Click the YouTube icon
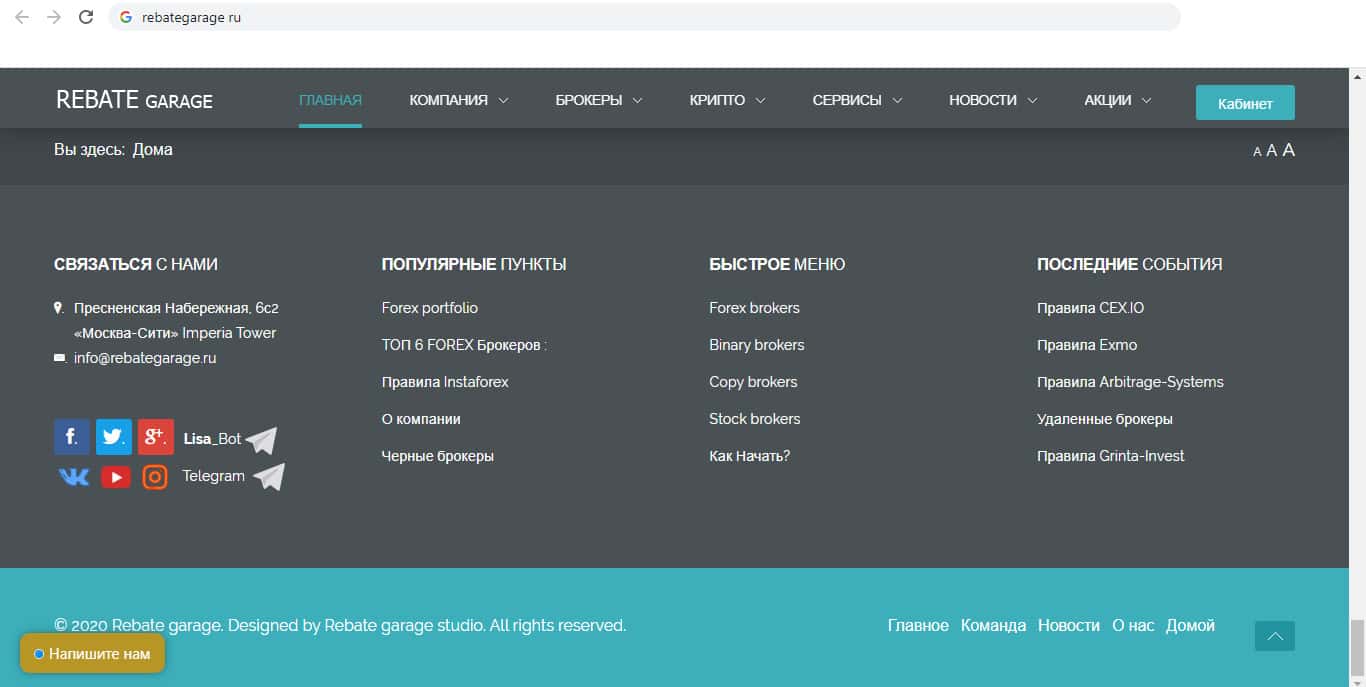This screenshot has height=687, width=1366. click(x=115, y=477)
